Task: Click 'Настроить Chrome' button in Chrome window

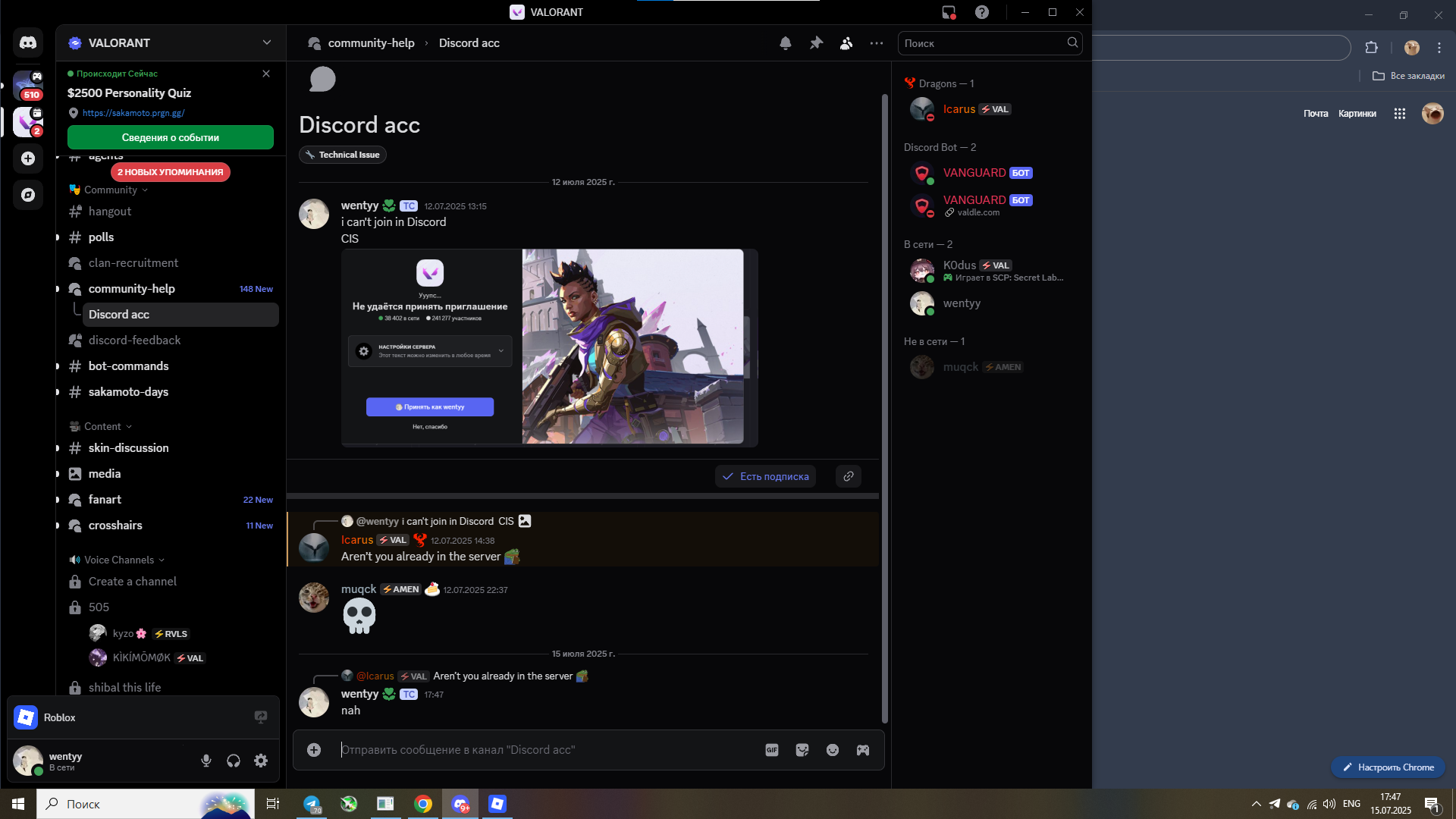Action: point(1388,767)
